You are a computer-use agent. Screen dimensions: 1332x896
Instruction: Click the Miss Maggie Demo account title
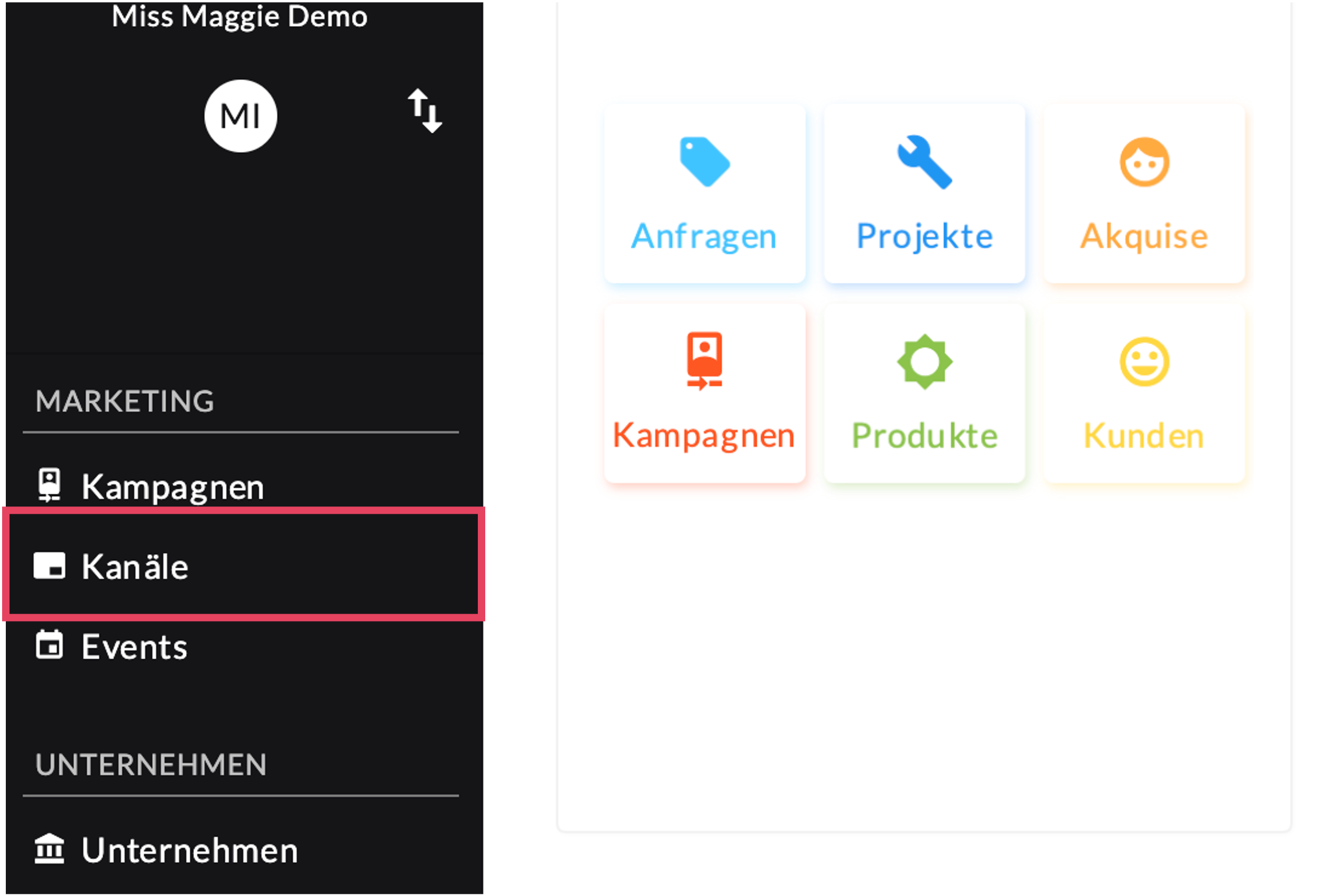pyautogui.click(x=239, y=16)
